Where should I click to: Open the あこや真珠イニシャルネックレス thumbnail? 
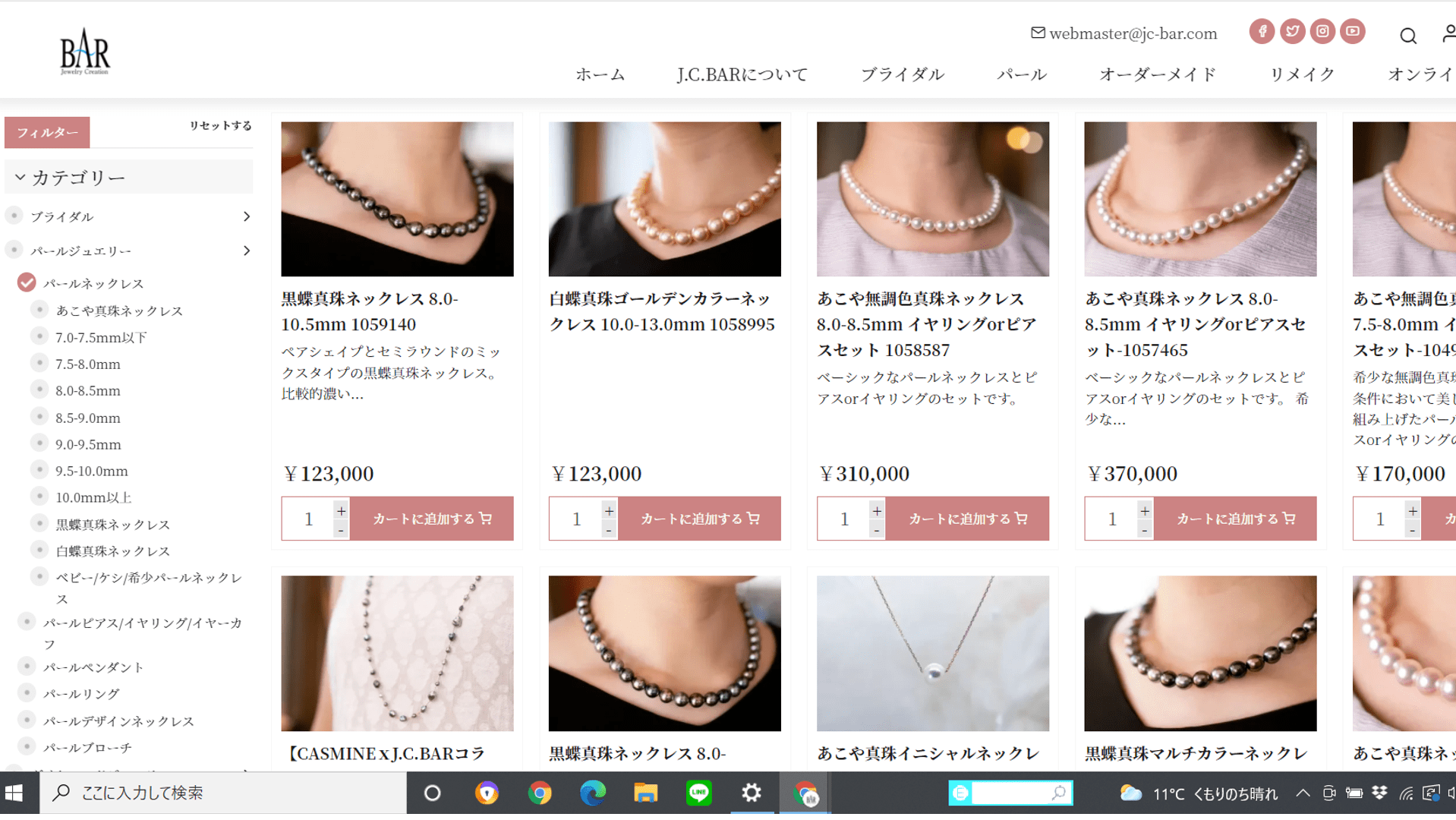pyautogui.click(x=933, y=653)
